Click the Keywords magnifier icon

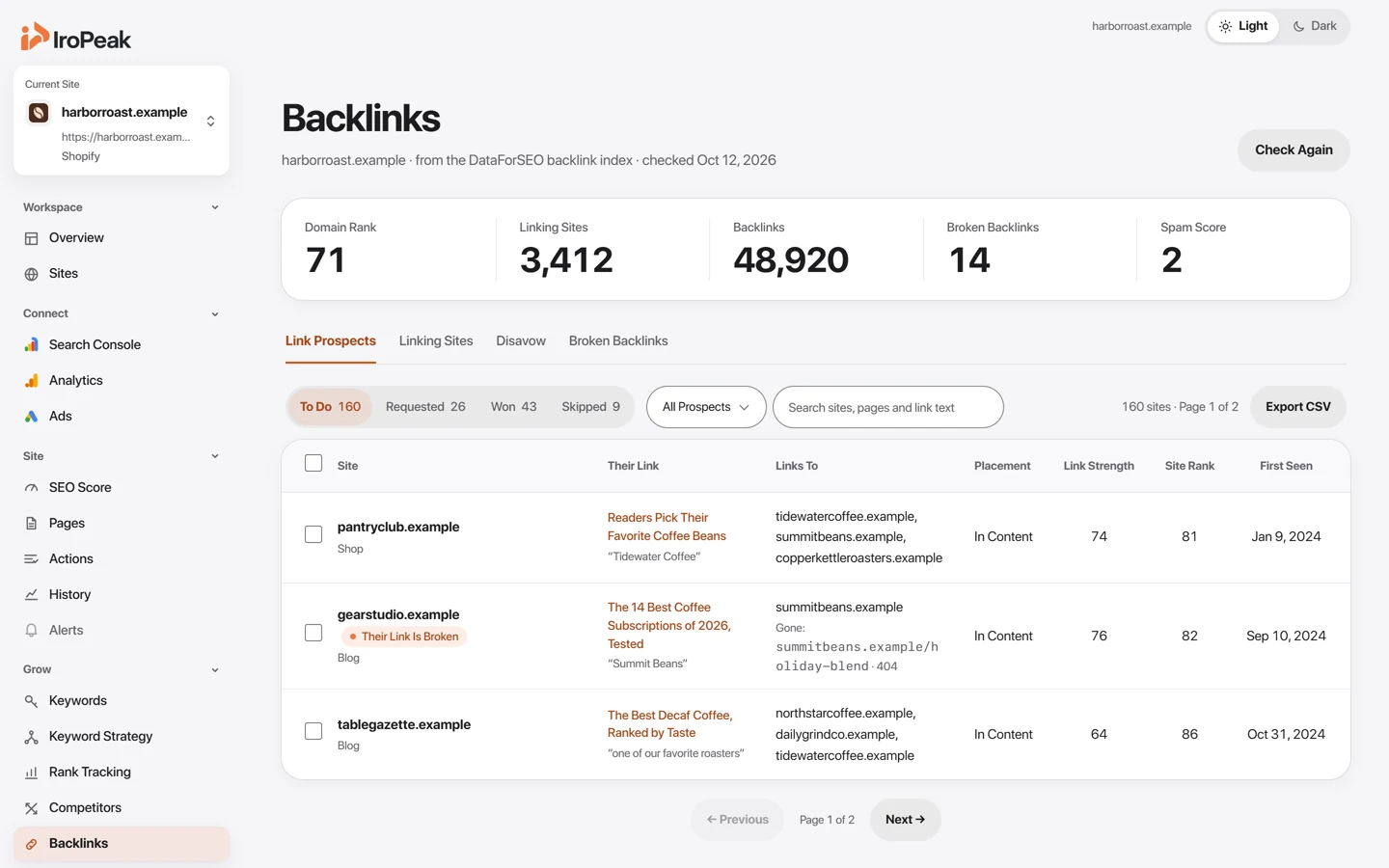point(31,701)
